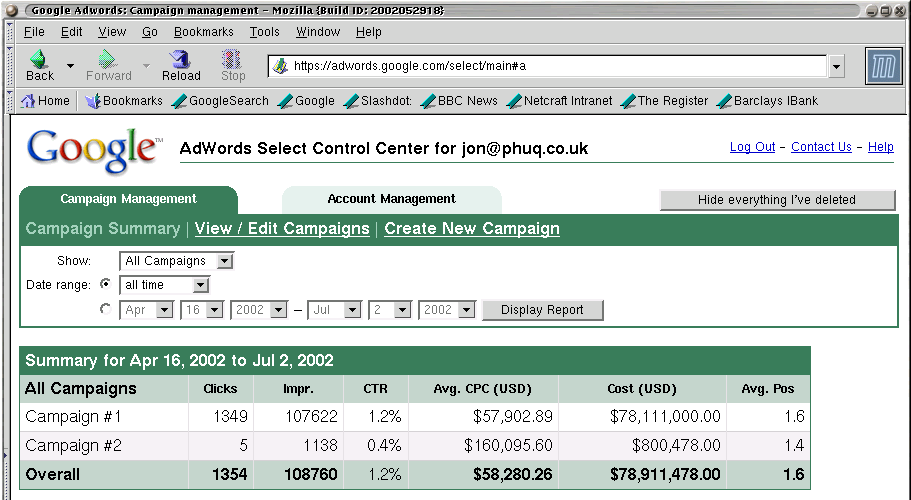Open the File menu
911x500 pixels.
(x=34, y=32)
